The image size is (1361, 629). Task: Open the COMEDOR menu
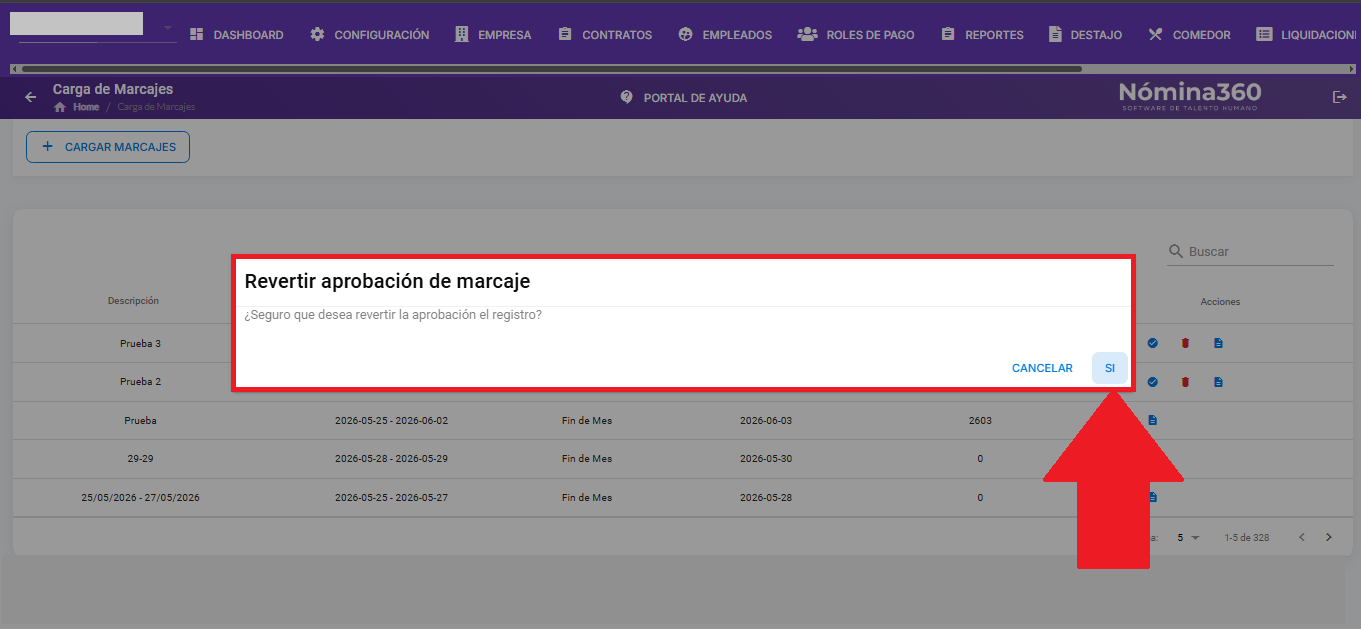(1190, 35)
